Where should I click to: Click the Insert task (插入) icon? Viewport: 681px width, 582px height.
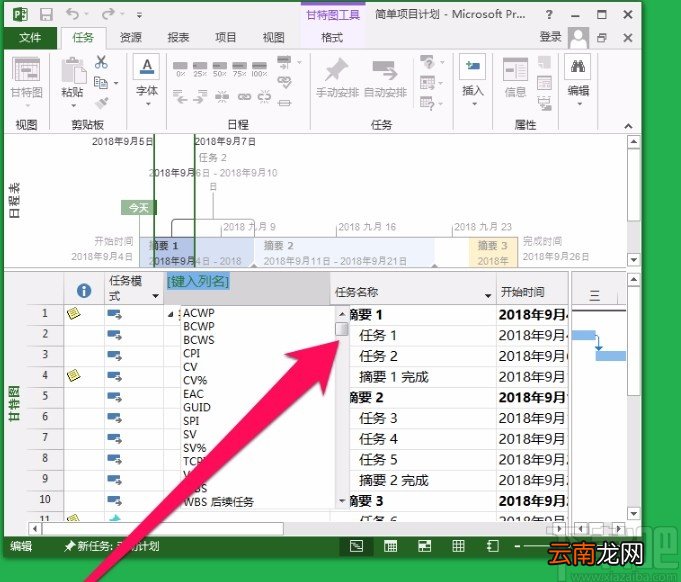[x=473, y=66]
